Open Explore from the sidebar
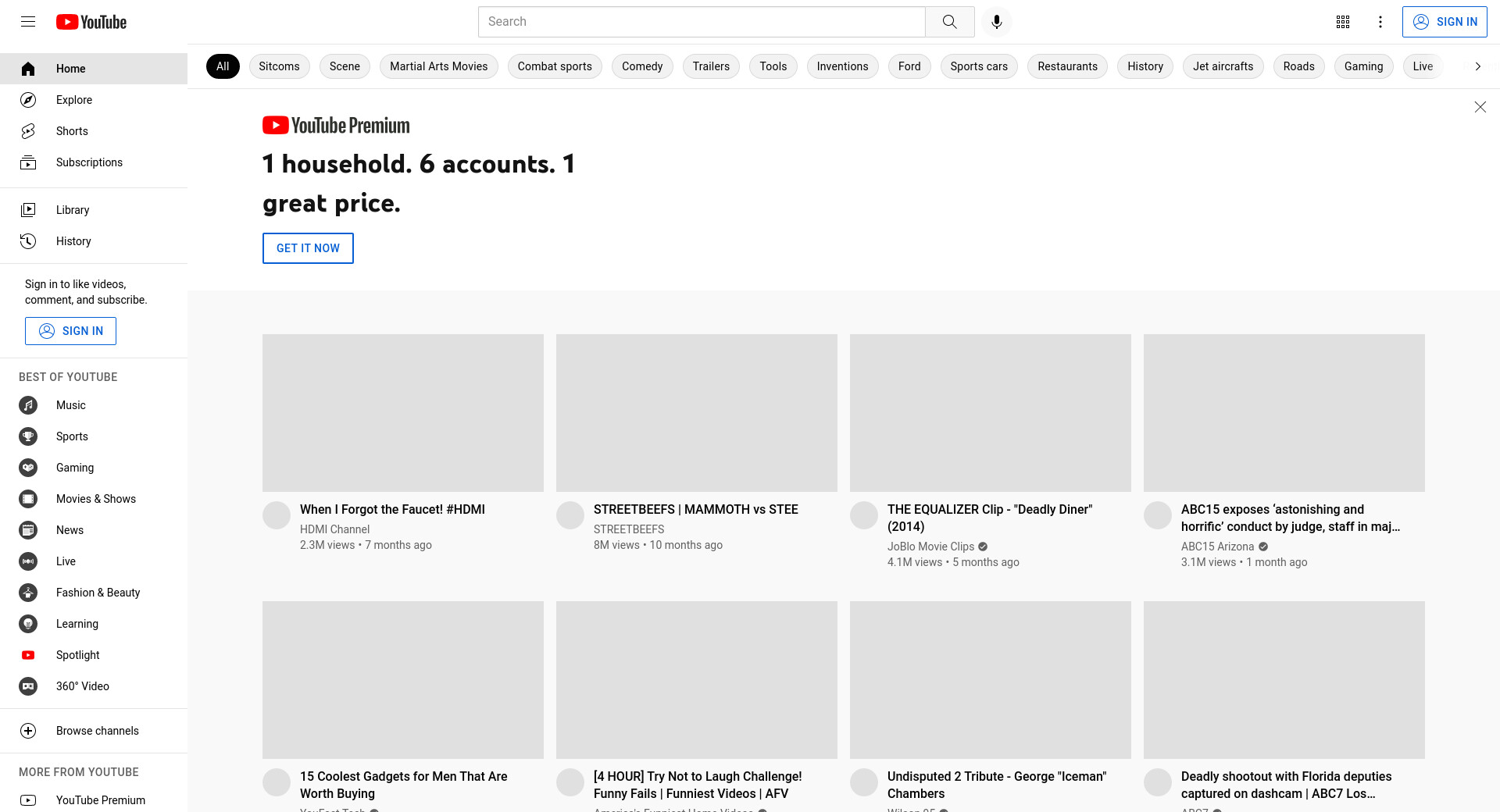The height and width of the screenshot is (812, 1500). click(94, 100)
